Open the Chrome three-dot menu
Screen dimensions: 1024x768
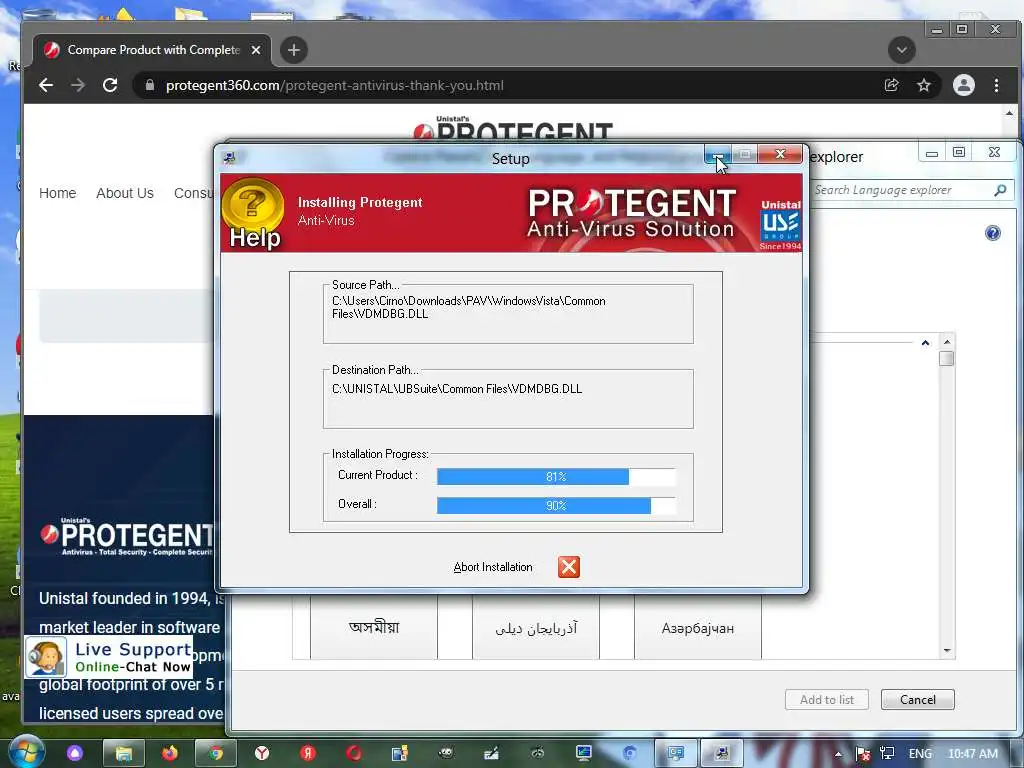pyautogui.click(x=996, y=85)
